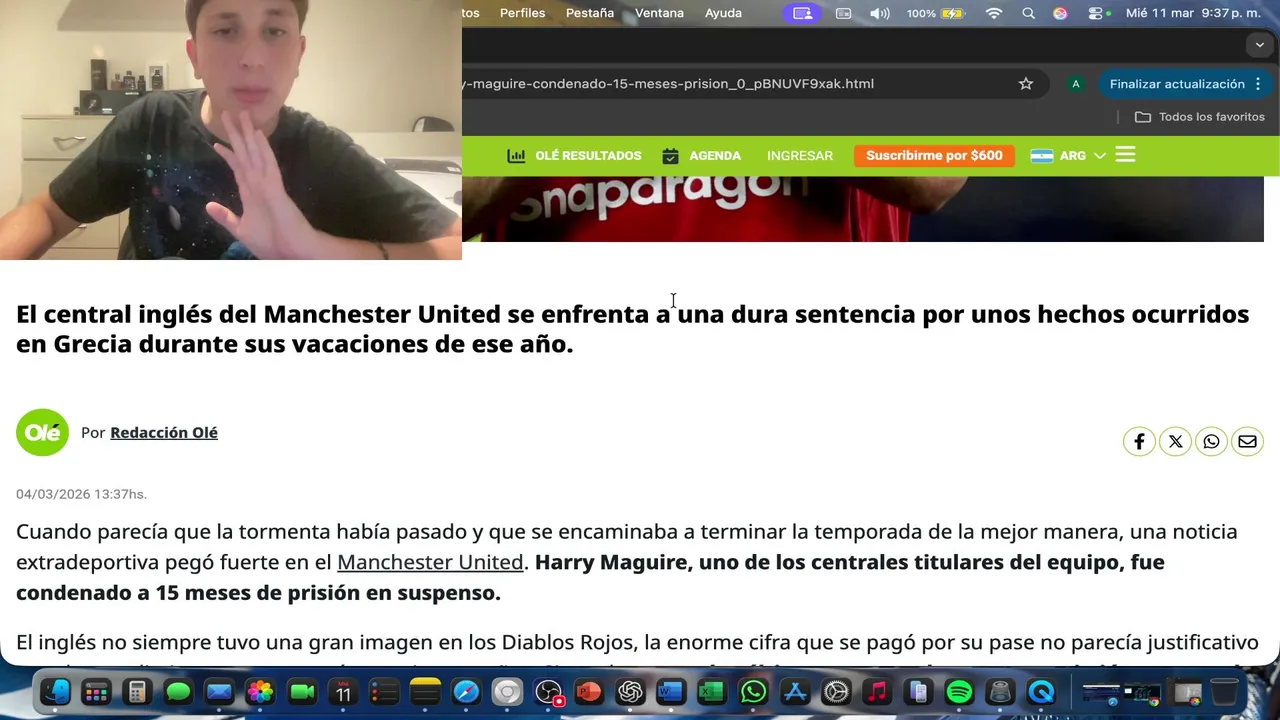The image size is (1280, 720).
Task: Open Safari from the Dock
Action: (466, 692)
